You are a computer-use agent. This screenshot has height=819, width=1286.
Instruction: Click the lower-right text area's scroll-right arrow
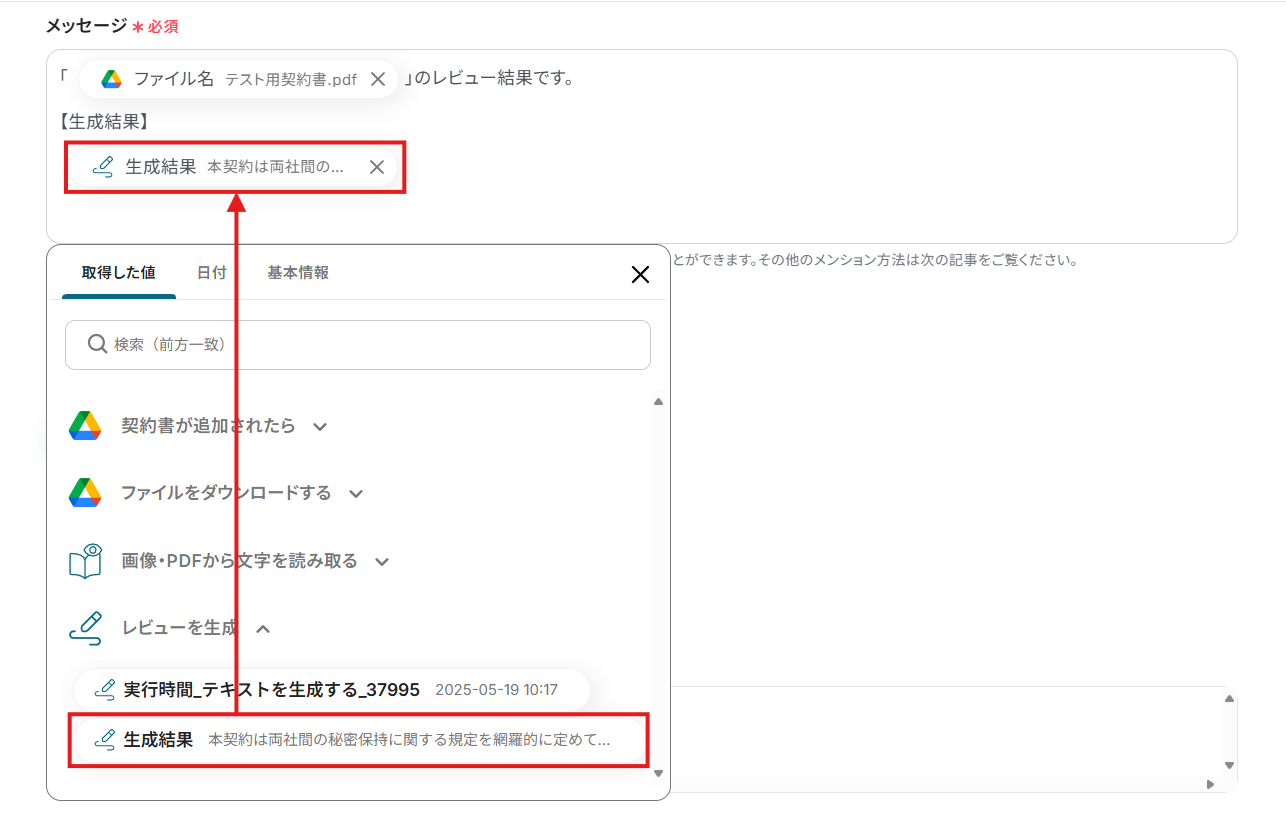click(x=1211, y=785)
